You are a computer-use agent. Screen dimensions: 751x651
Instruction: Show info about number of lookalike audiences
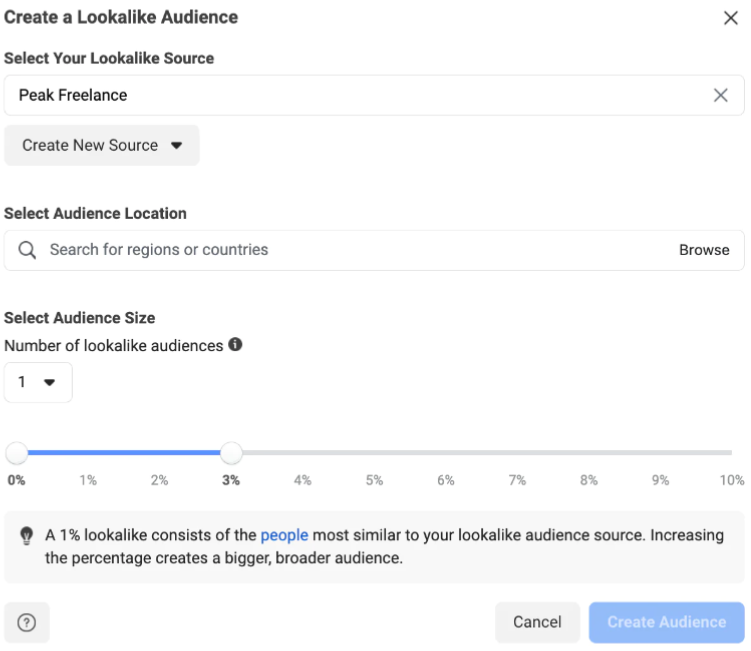coord(235,344)
